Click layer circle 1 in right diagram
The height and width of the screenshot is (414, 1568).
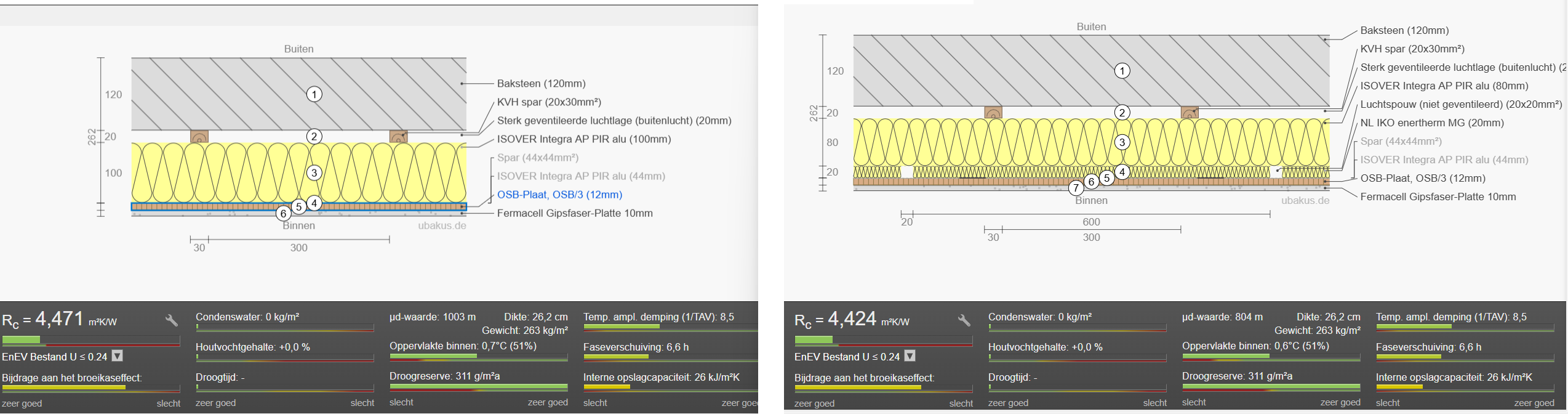1122,71
